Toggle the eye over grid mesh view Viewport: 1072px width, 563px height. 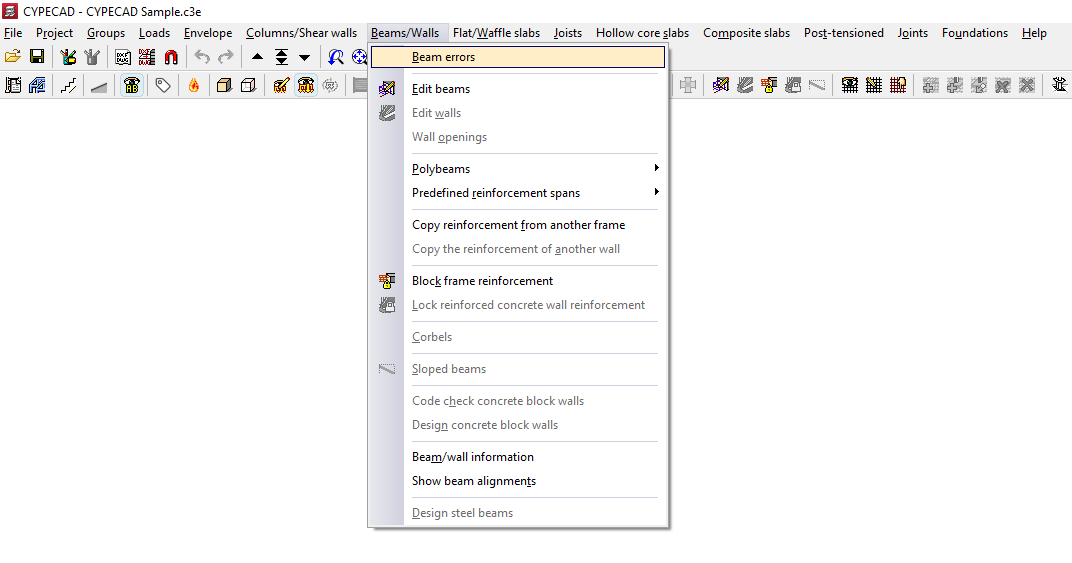coord(850,86)
